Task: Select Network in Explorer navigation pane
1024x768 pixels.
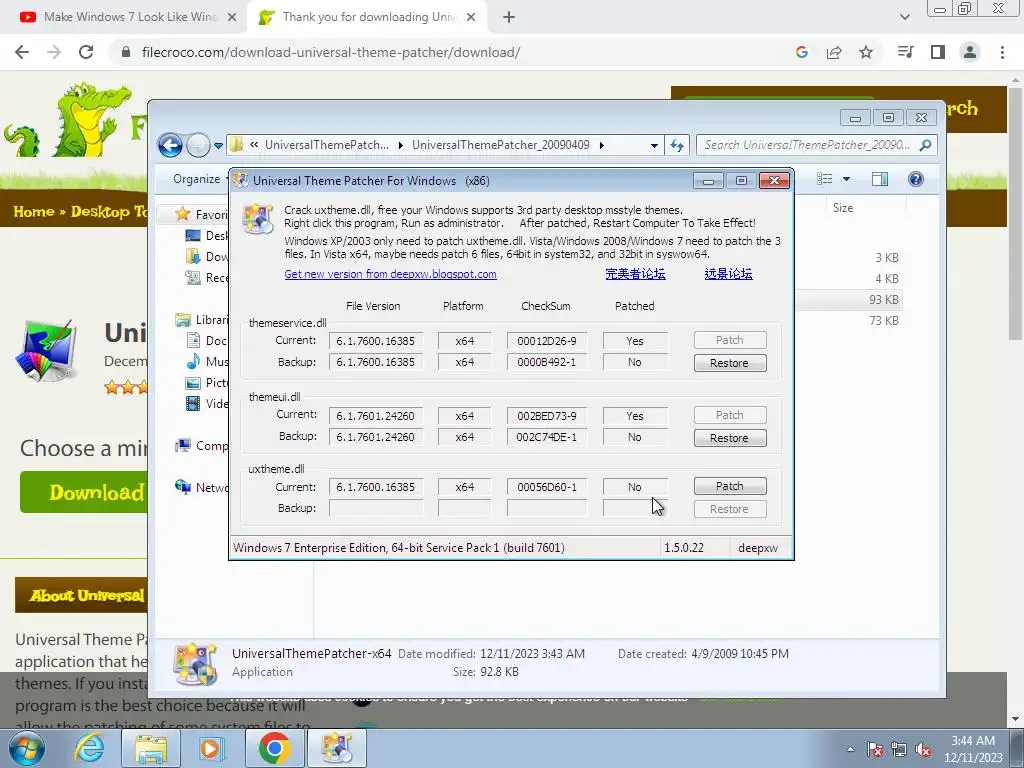Action: pyautogui.click(x=202, y=488)
